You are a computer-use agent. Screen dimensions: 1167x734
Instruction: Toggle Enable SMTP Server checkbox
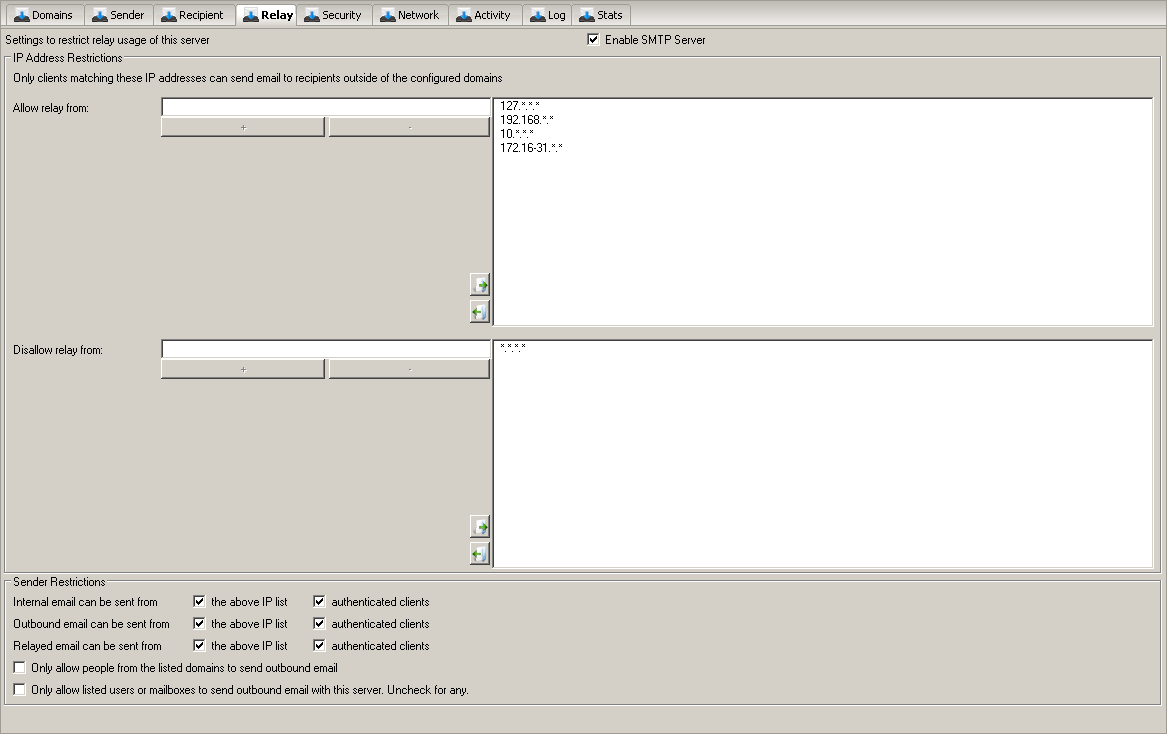594,40
